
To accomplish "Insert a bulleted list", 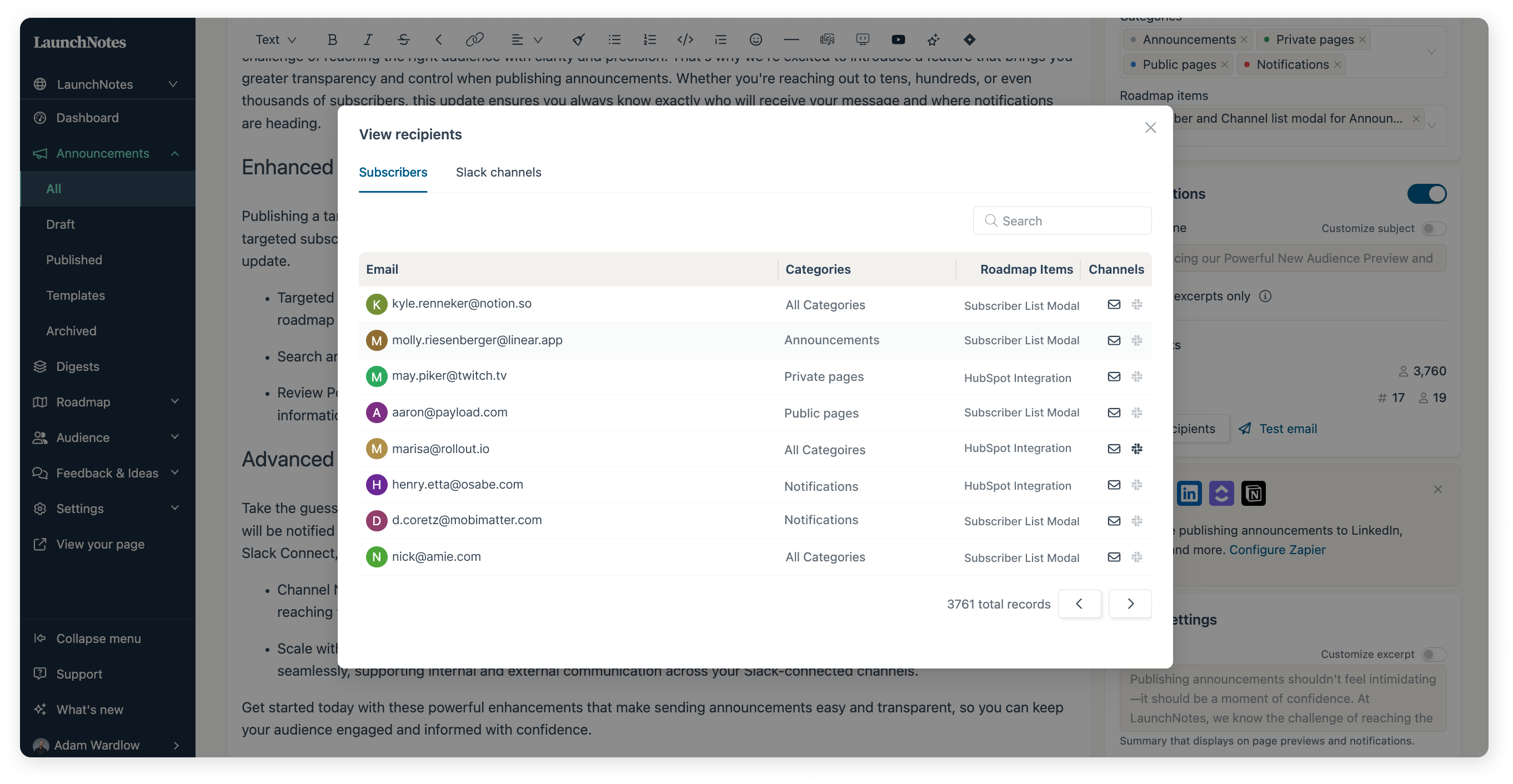I will (614, 39).
